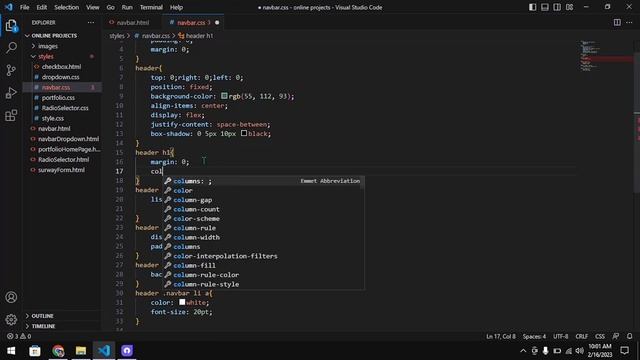
Task: Open the Edit menu
Action: click(42, 7)
